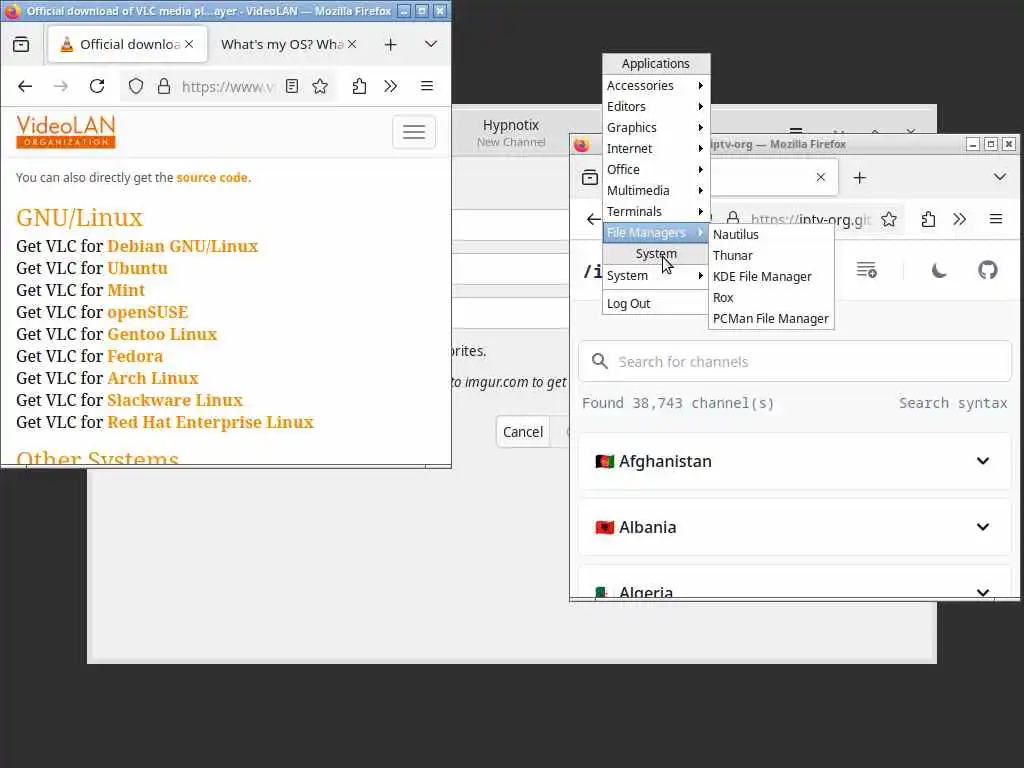Open the VideoLAN site hamburger menu
This screenshot has width=1024, height=768.
pyautogui.click(x=414, y=132)
